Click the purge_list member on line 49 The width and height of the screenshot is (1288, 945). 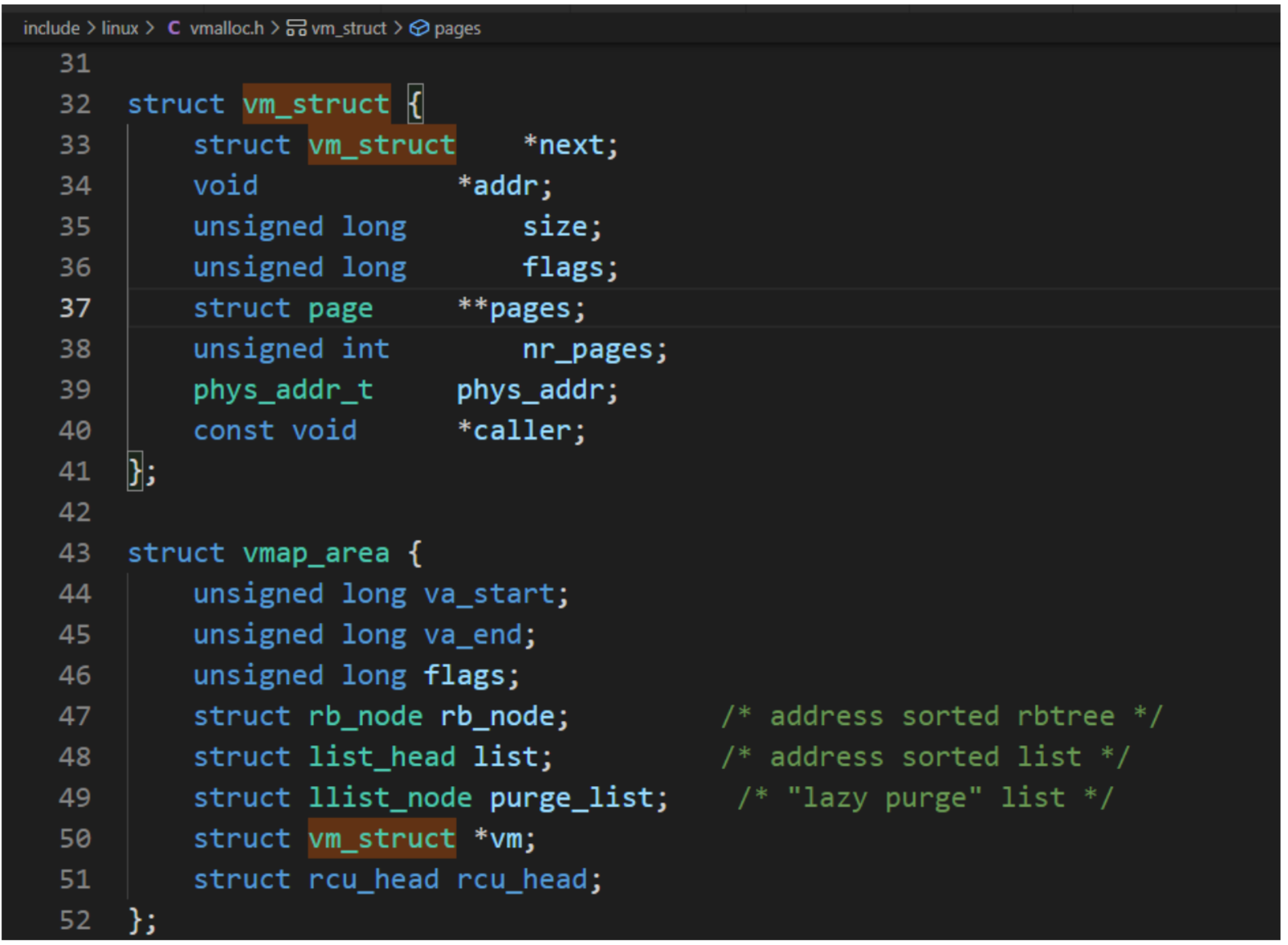click(x=572, y=798)
